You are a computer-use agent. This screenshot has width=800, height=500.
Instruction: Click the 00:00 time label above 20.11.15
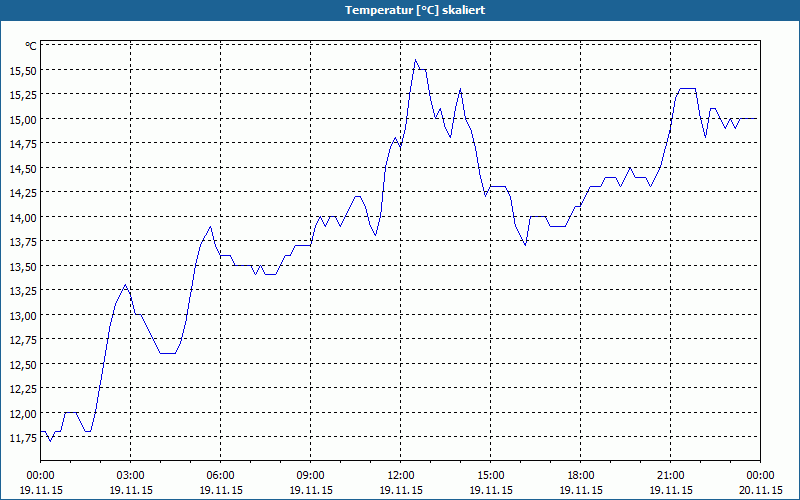pyautogui.click(x=760, y=476)
